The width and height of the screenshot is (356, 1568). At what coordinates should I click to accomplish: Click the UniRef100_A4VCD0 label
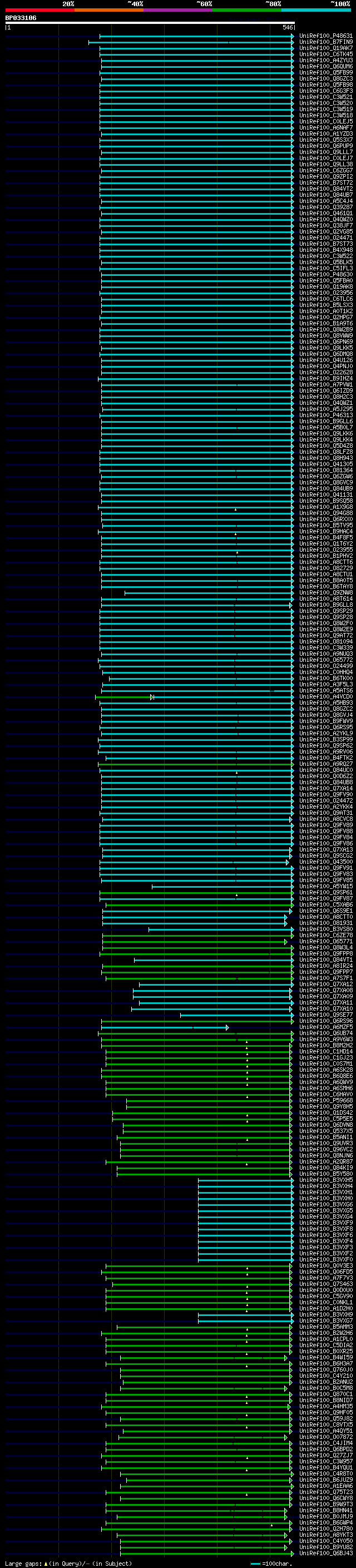coord(325,697)
